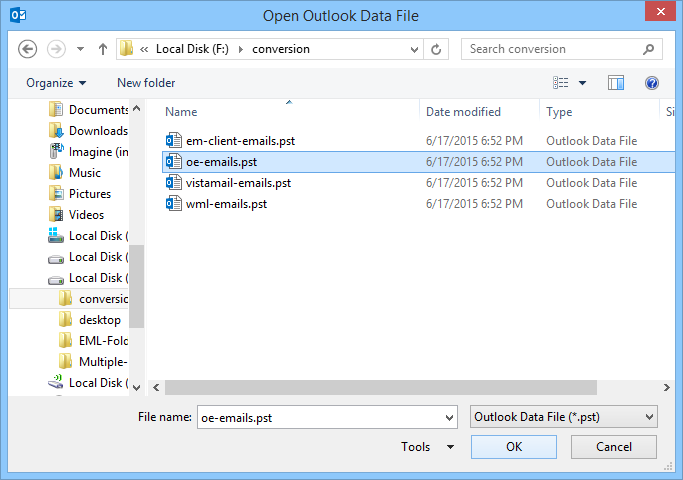Open recent locations dropdown arrow
Image resolution: width=683 pixels, height=480 pixels.
(81, 49)
